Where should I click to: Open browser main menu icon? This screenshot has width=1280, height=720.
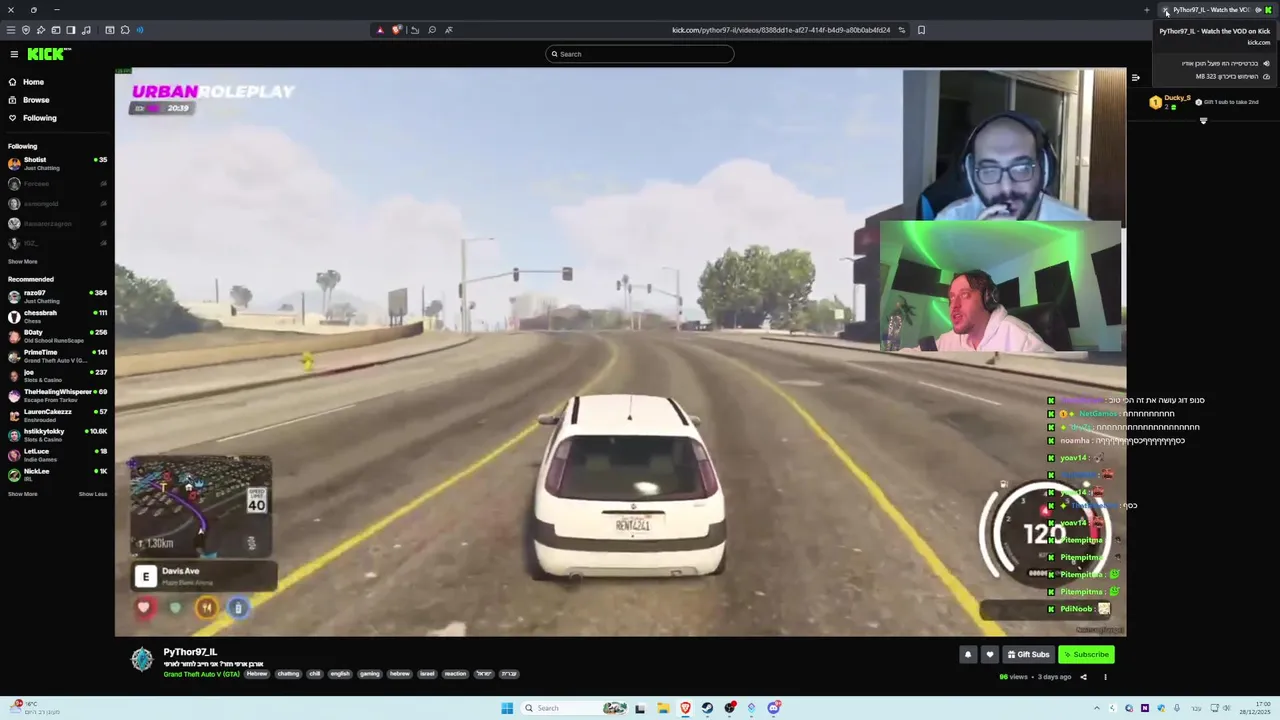tap(11, 30)
